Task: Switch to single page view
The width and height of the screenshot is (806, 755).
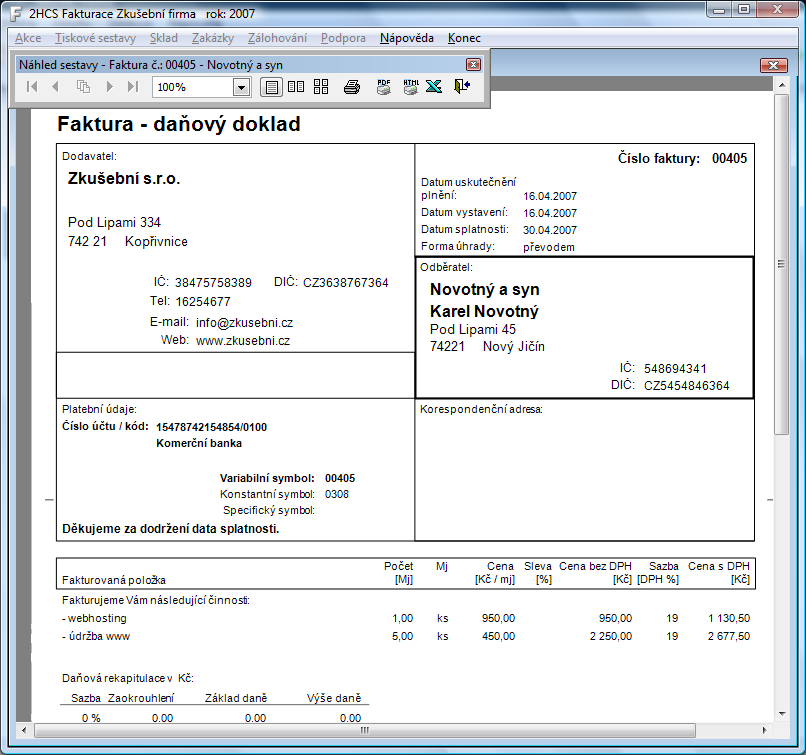Action: coord(271,87)
